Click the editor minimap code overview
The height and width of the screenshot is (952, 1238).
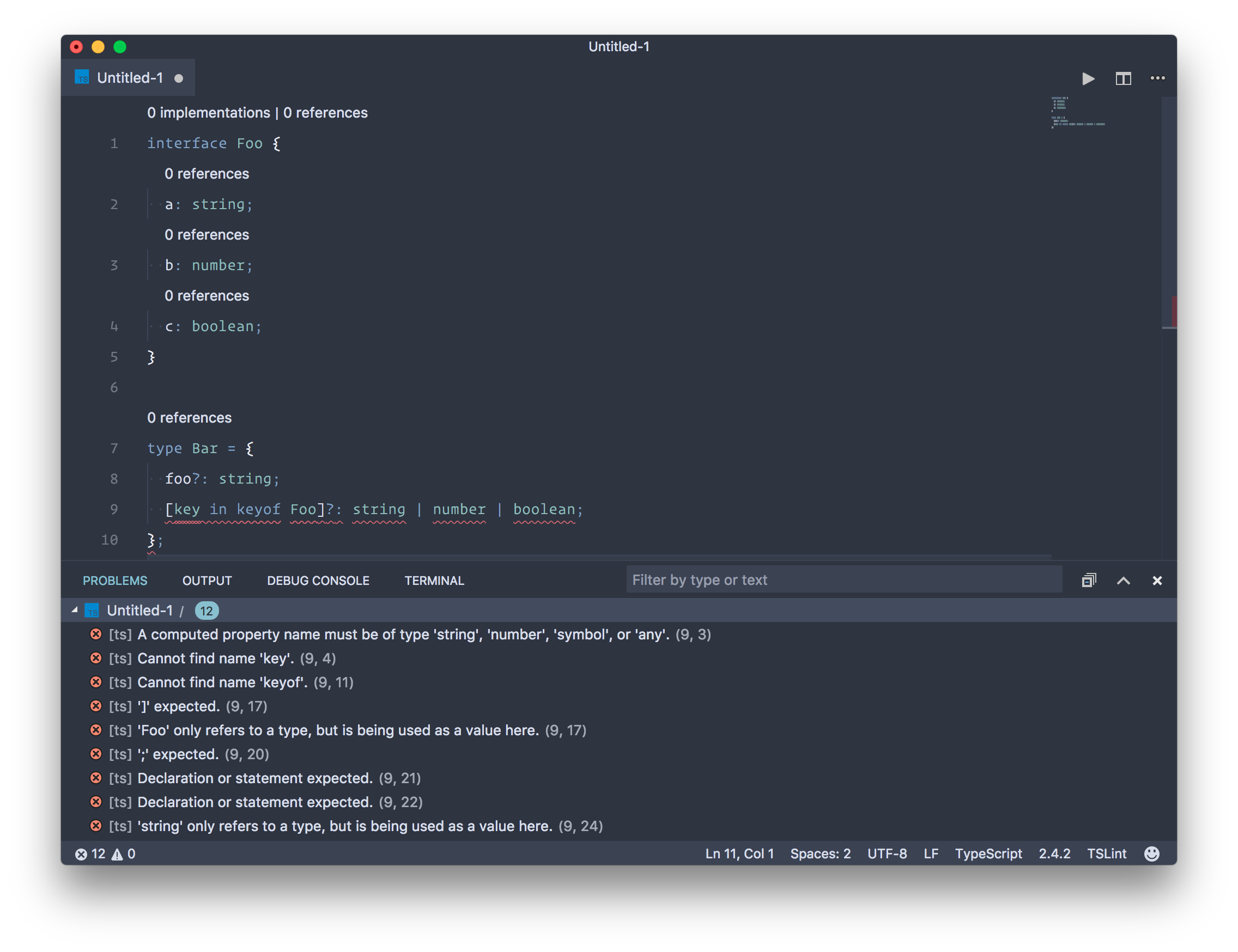[1077, 113]
